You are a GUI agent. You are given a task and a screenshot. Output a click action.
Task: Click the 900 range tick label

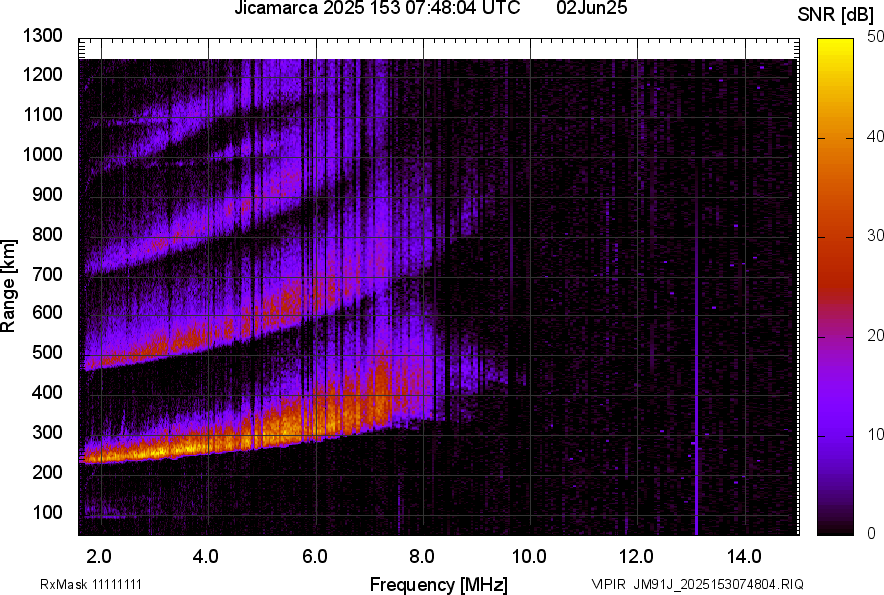(47, 195)
